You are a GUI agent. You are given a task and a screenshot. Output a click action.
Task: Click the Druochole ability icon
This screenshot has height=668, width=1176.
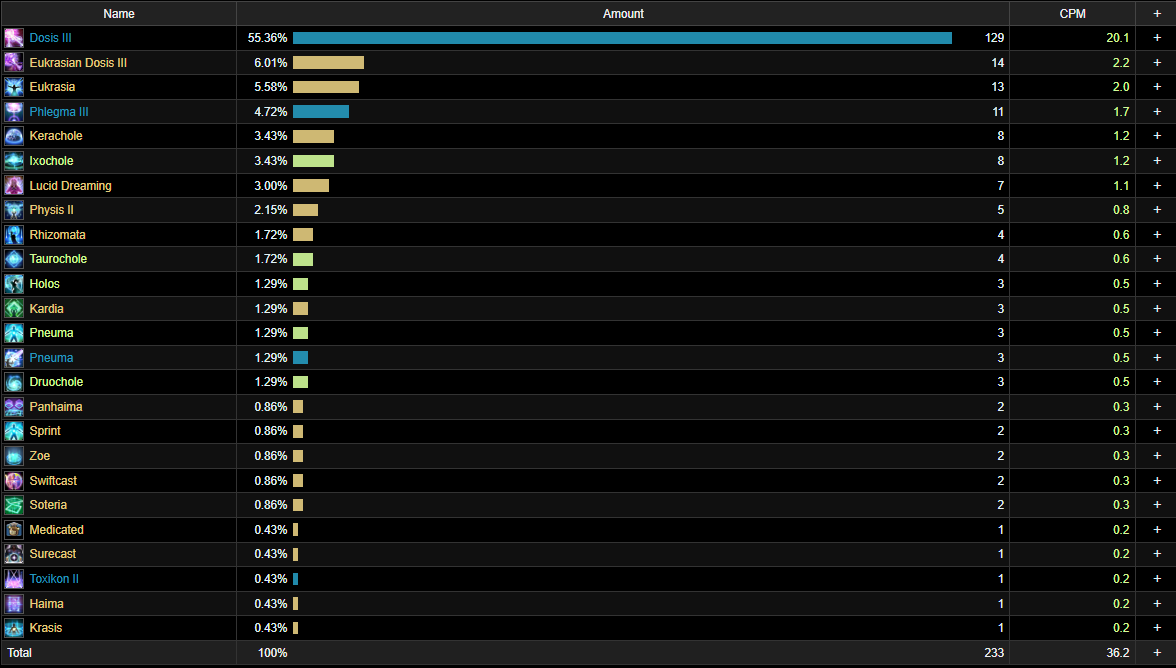click(14, 382)
